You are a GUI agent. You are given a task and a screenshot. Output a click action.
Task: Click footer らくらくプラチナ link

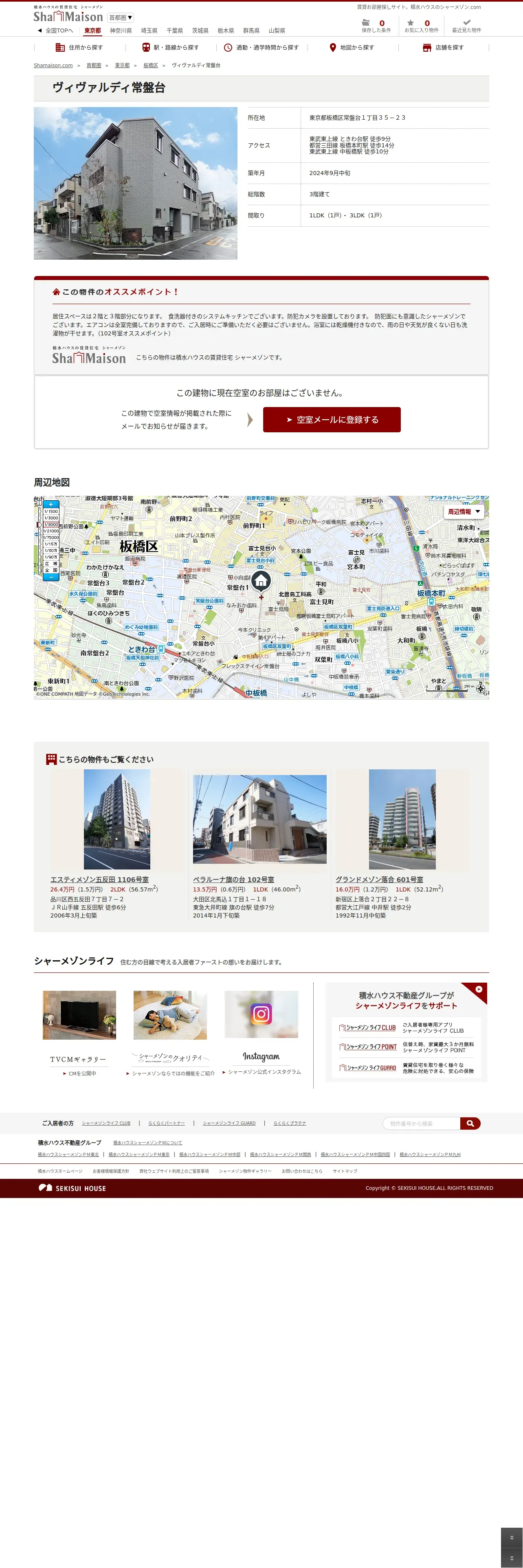290,1123
